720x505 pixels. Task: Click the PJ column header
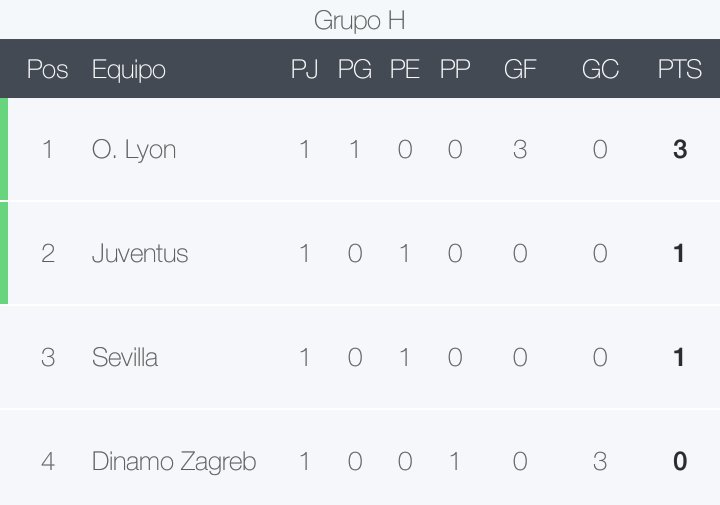coord(304,69)
